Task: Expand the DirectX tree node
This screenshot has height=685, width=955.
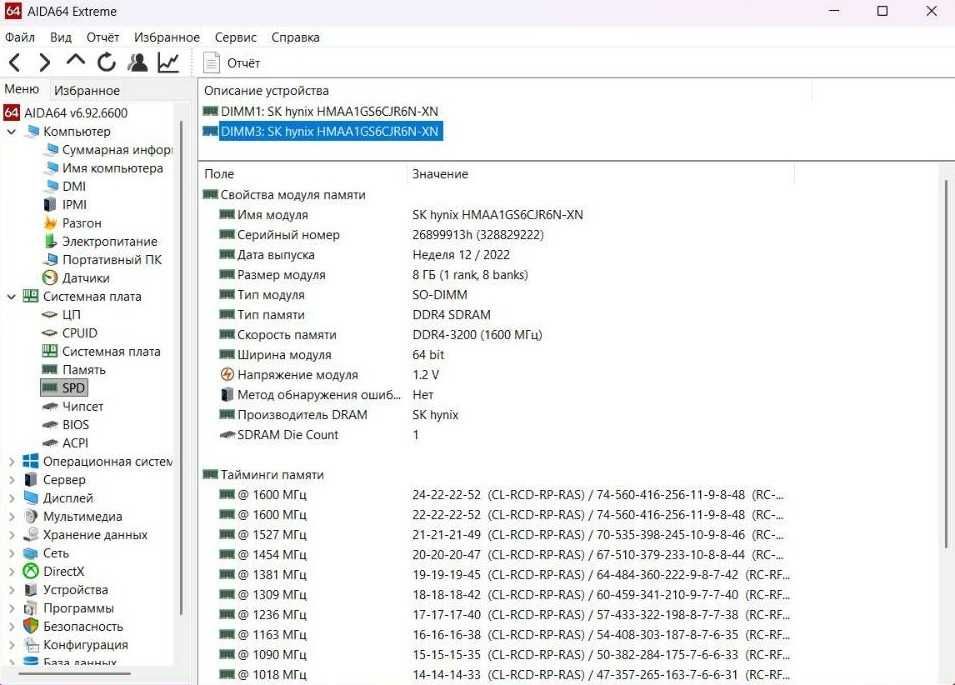Action: 11,571
